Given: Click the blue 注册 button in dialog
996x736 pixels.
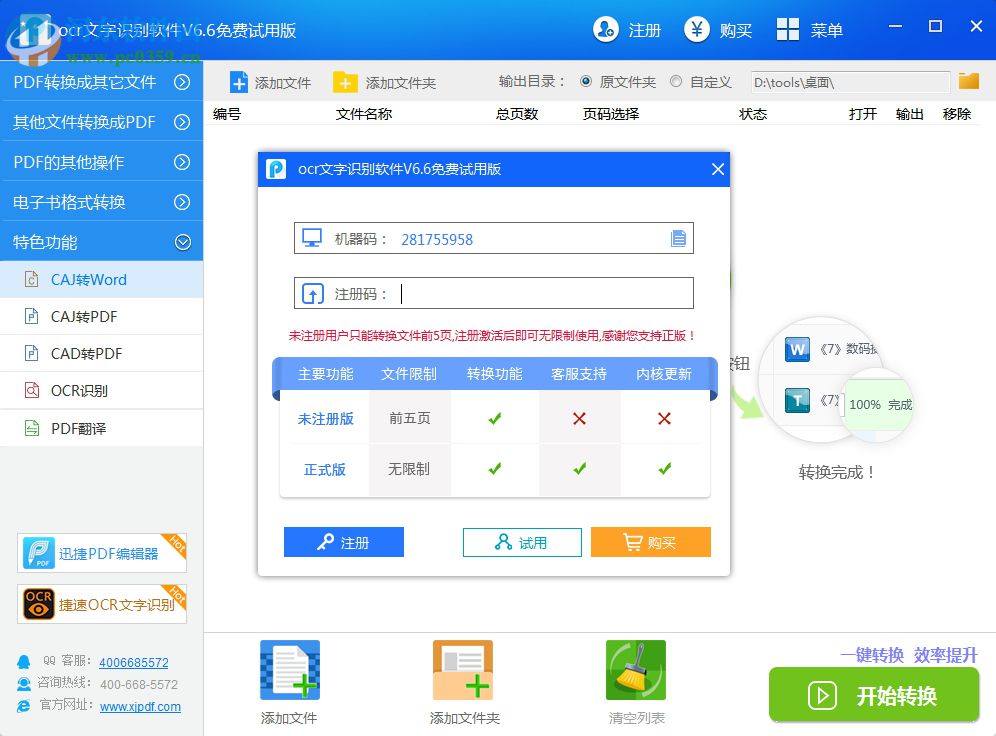Looking at the screenshot, I should click(344, 542).
